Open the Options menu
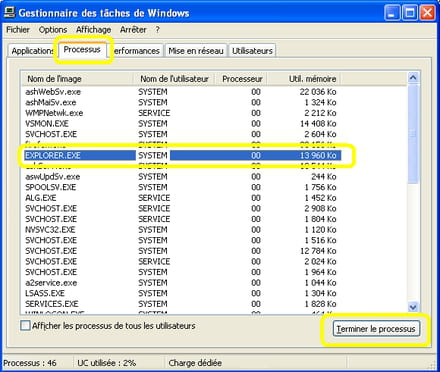Screen dimensions: 440x372 pyautogui.click(x=53, y=30)
